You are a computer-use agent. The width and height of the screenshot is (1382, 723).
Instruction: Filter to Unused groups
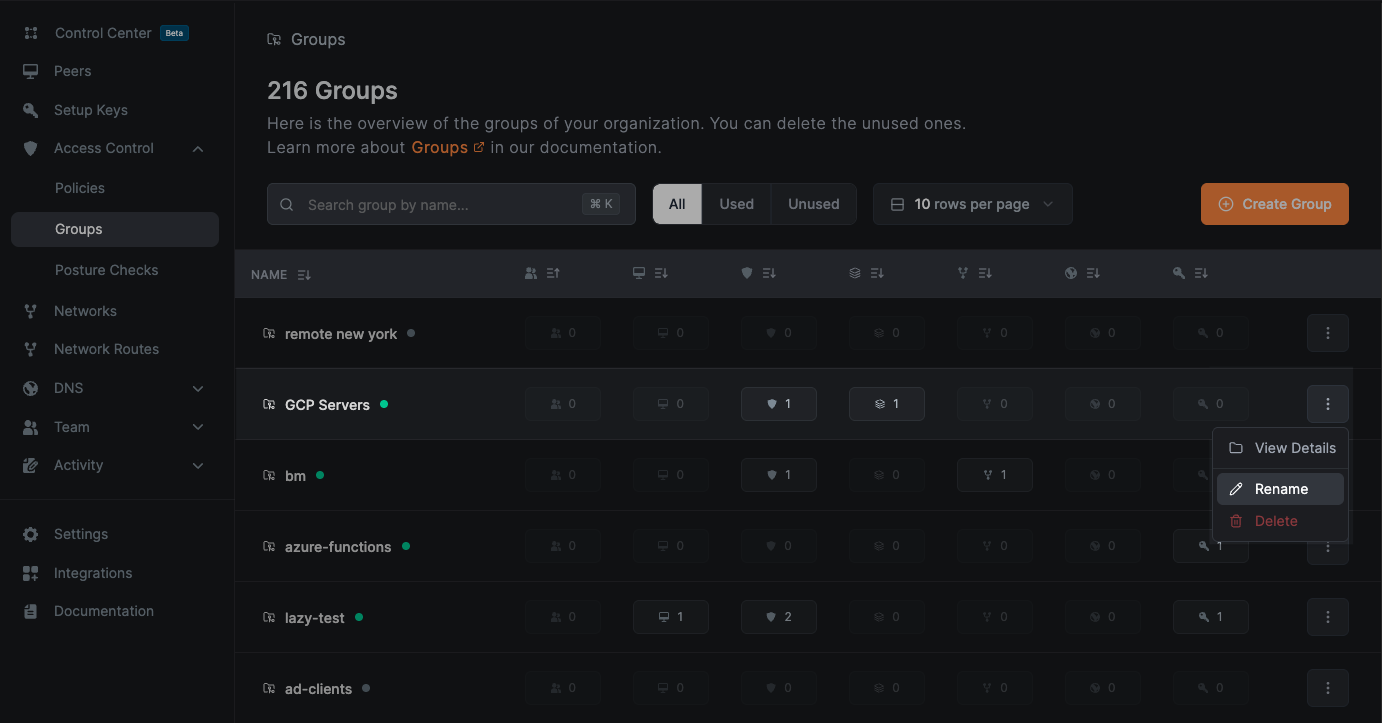tap(813, 204)
